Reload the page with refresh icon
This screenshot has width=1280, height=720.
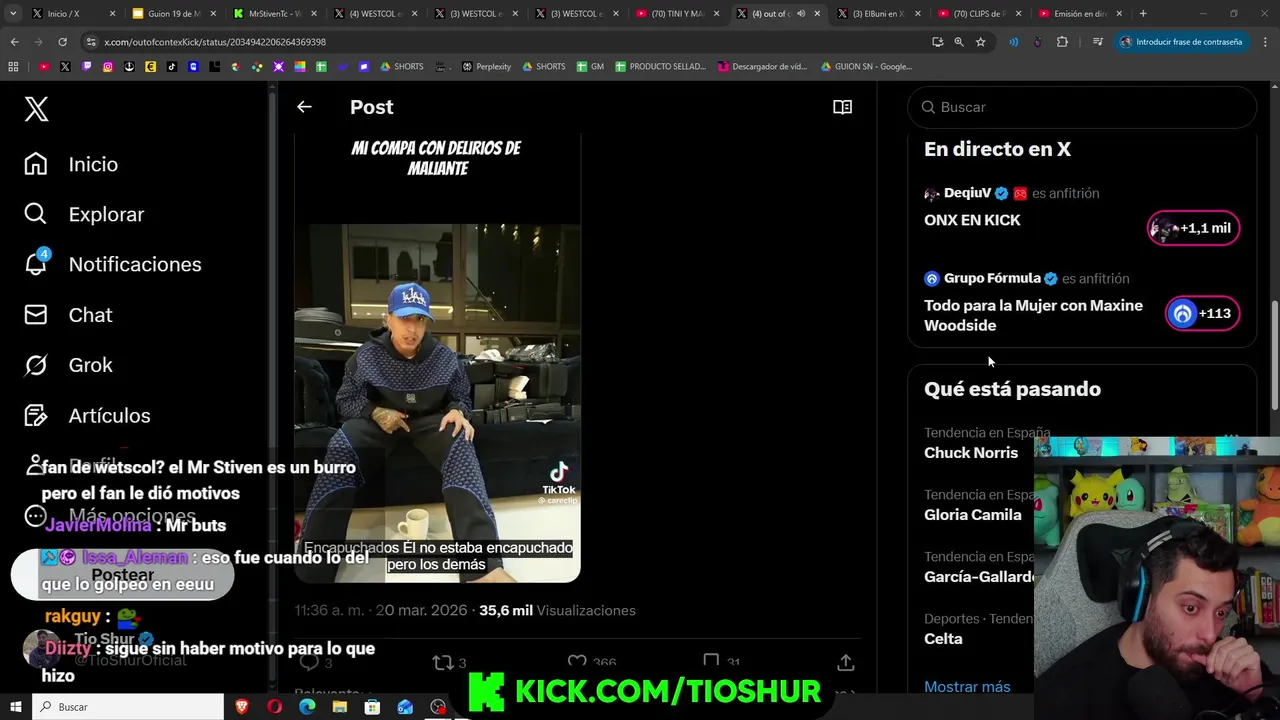(x=62, y=42)
